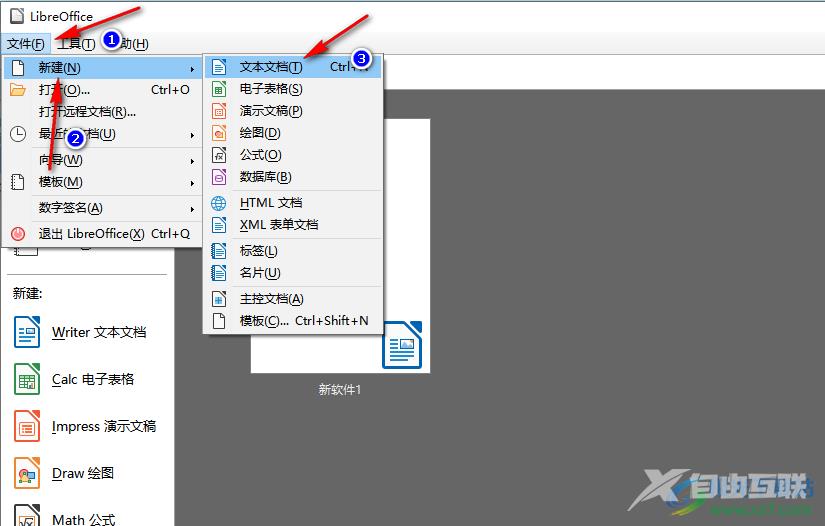Select 标签(L) in the New submenu
The image size is (825, 526).
click(x=293, y=251)
